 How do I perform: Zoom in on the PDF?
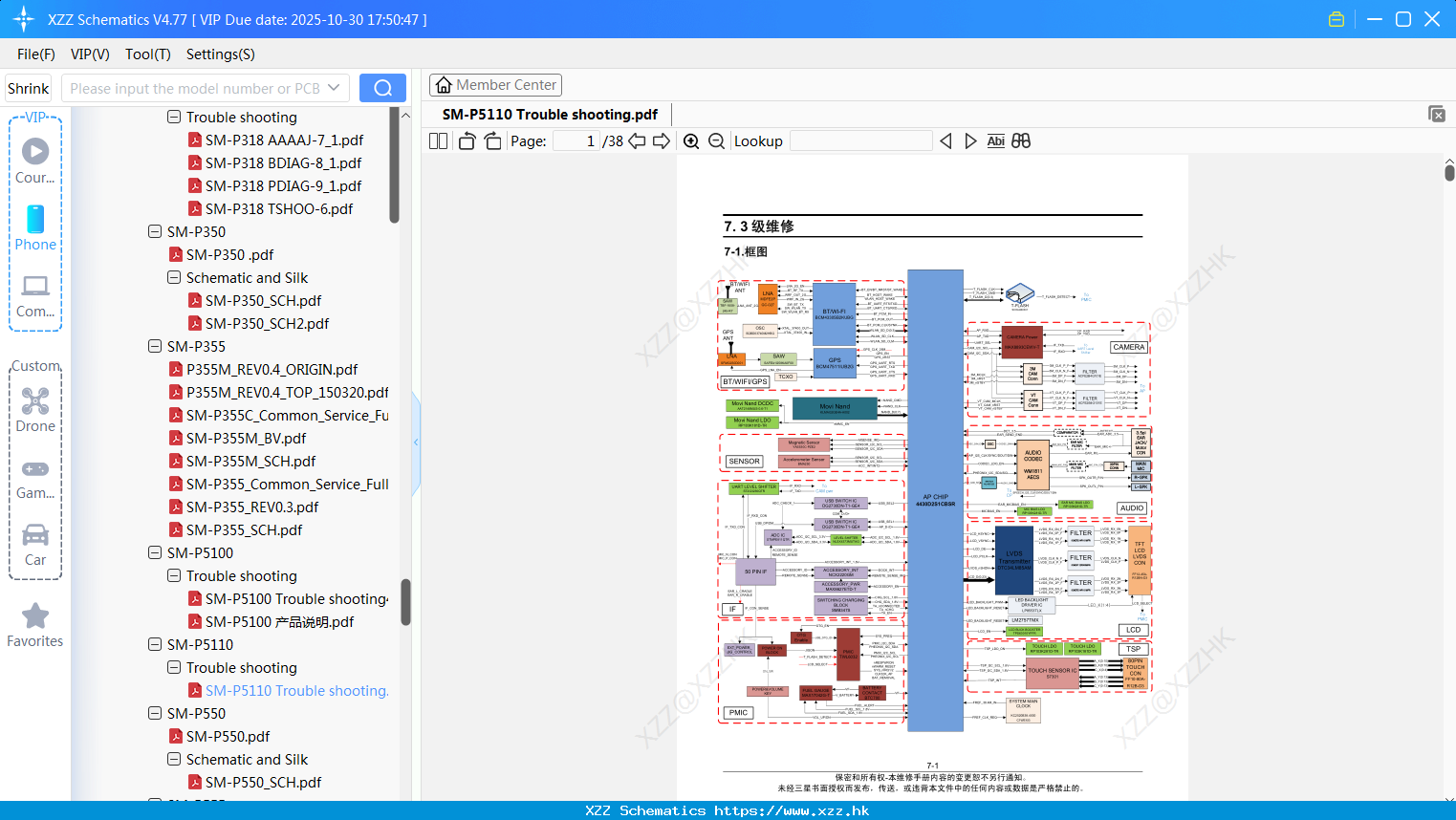(x=691, y=141)
